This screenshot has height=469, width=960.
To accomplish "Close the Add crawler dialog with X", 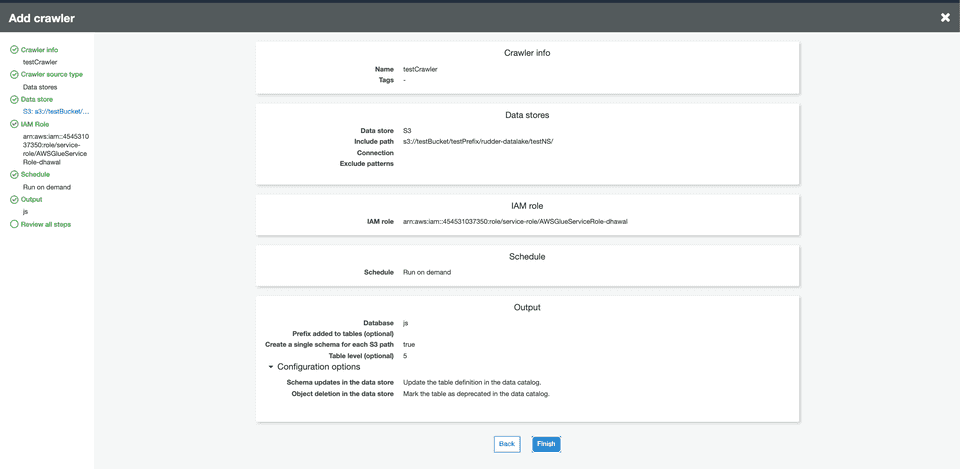I will click(x=945, y=17).
